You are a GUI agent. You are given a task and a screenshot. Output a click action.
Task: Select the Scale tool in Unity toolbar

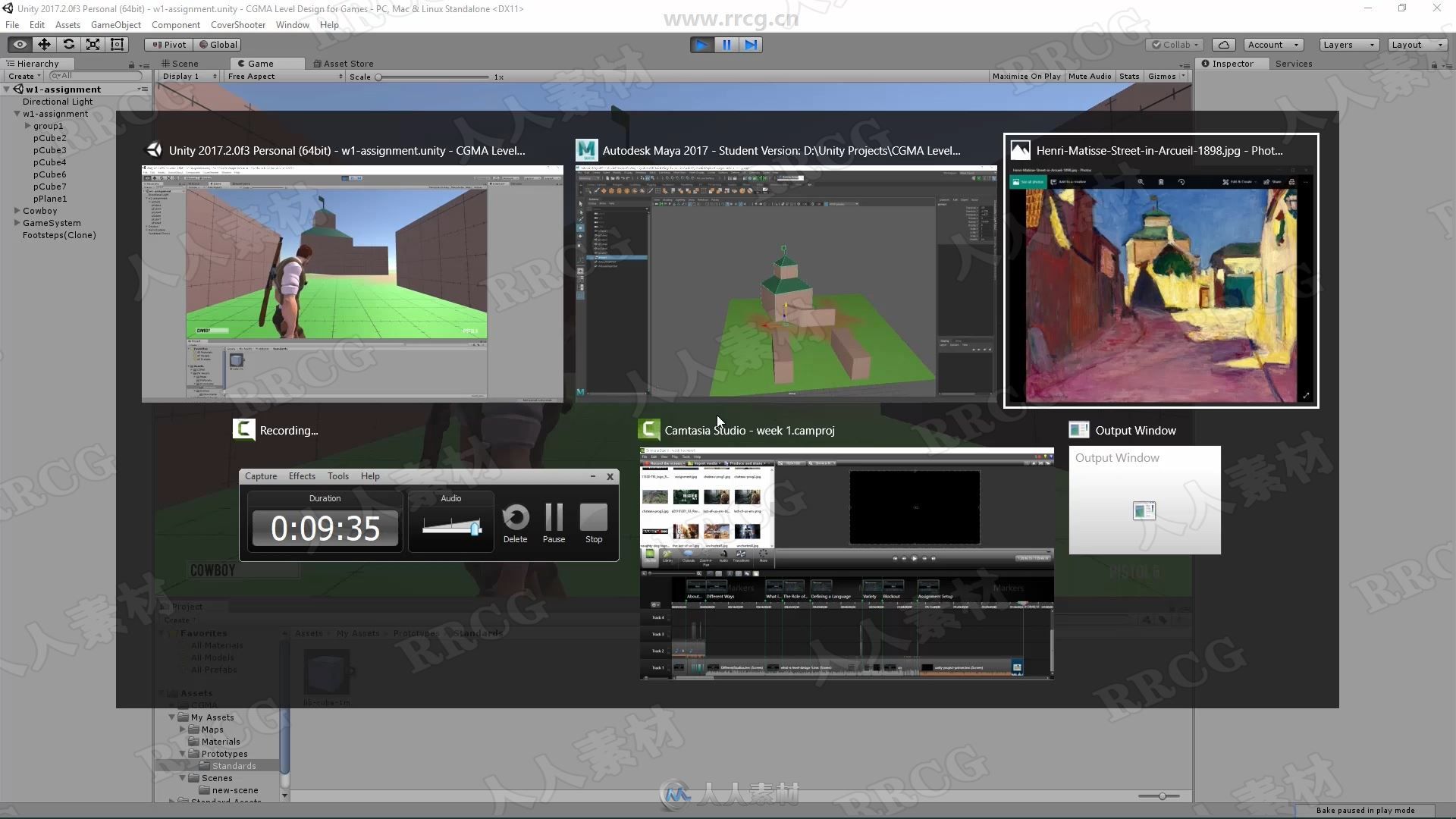pyautogui.click(x=93, y=45)
